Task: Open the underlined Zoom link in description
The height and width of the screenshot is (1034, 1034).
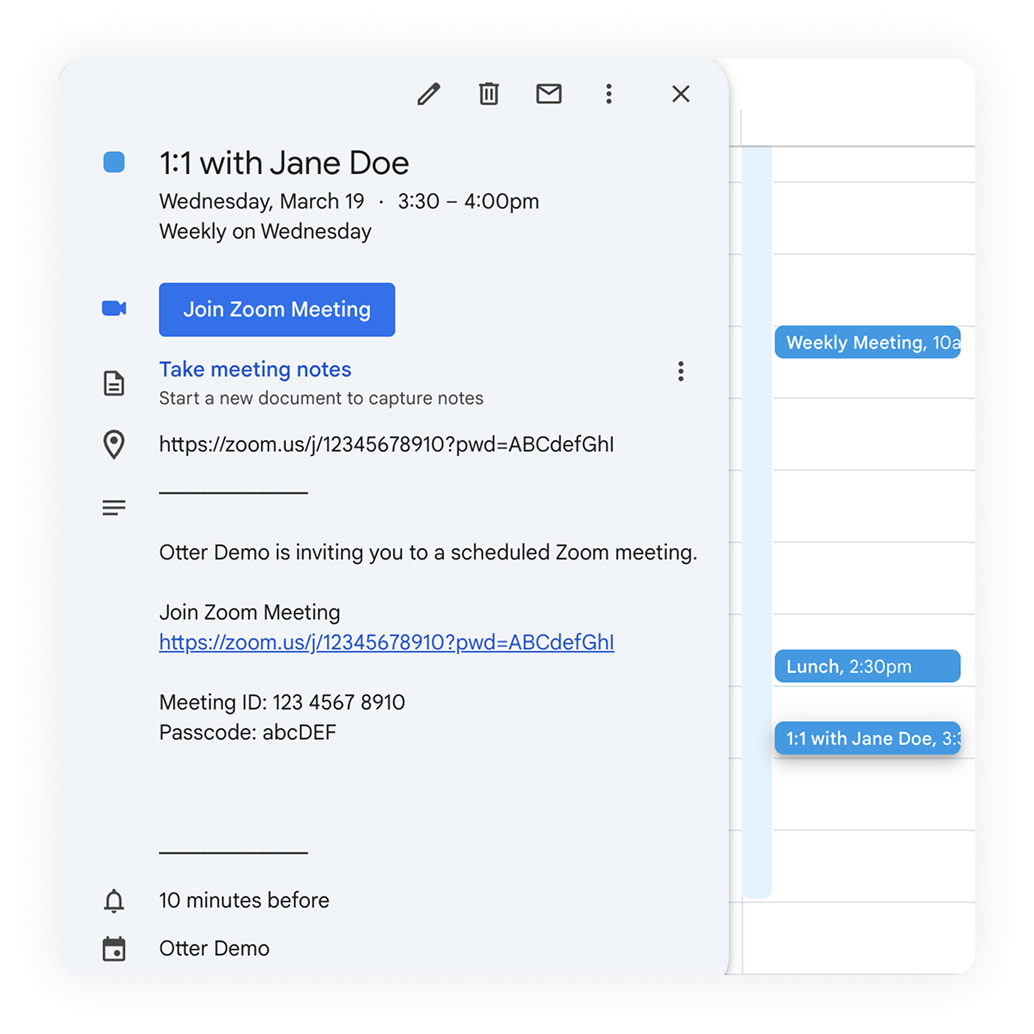Action: pyautogui.click(x=386, y=642)
